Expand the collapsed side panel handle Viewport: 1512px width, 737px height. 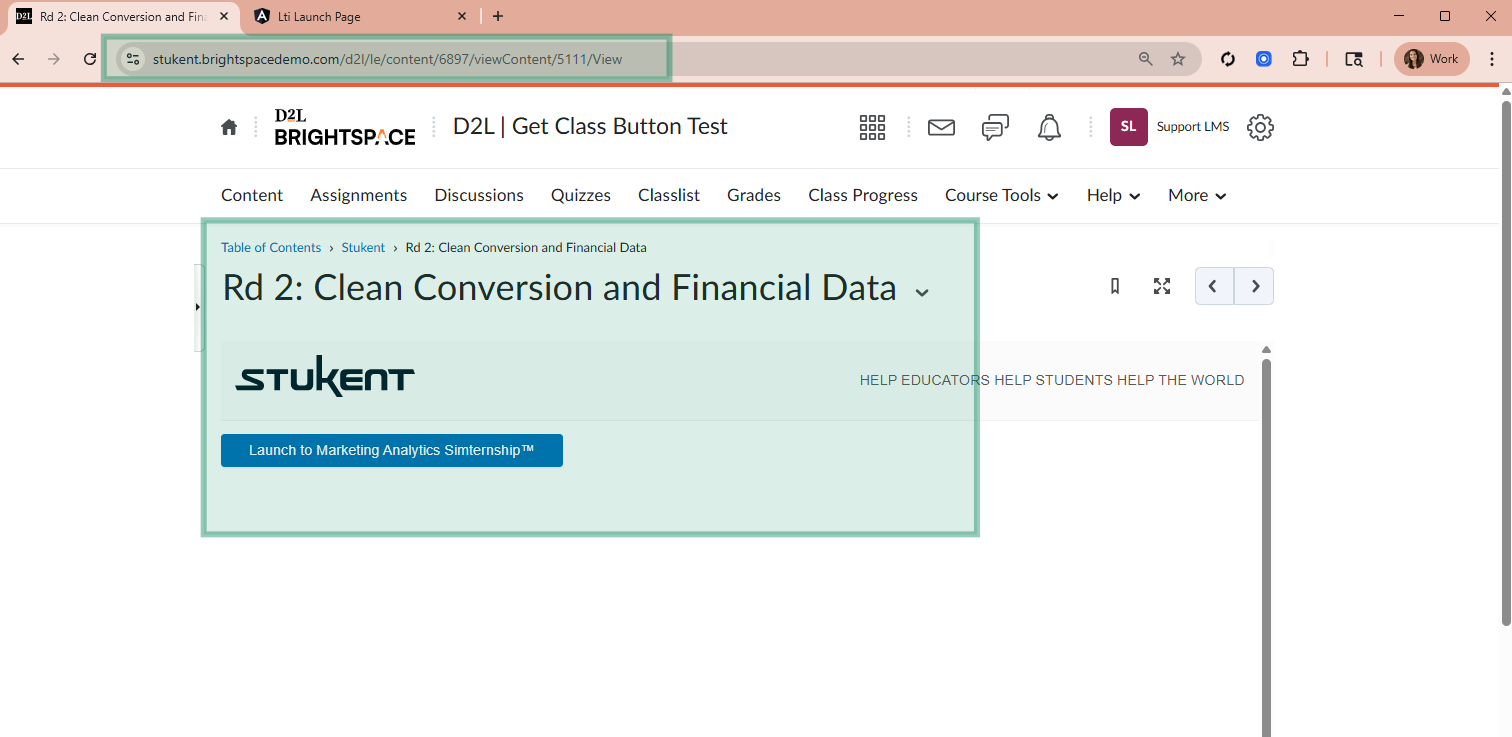click(198, 307)
